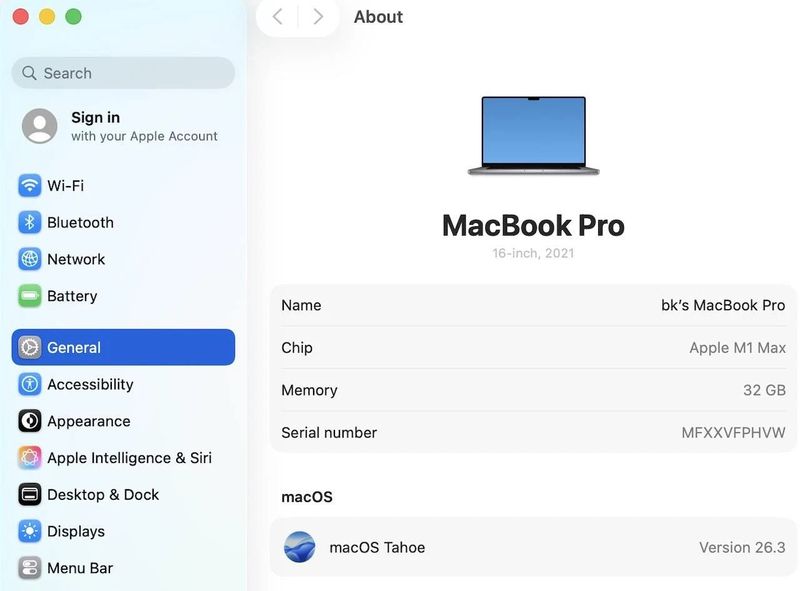The image size is (800, 591).
Task: Click inside the Search field
Action: coord(123,73)
